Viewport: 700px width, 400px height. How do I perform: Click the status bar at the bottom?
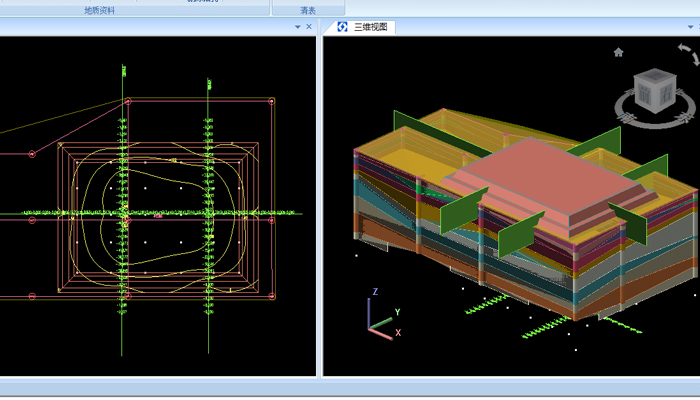point(350,388)
